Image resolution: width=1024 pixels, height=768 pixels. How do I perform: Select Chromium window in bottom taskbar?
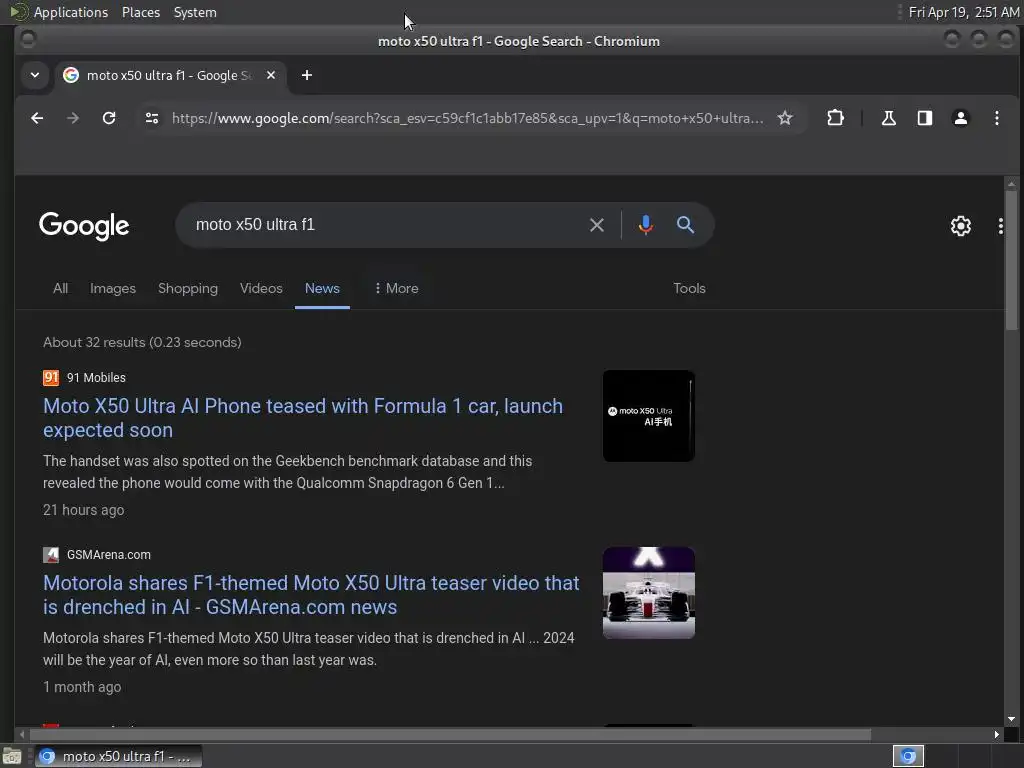pyautogui.click(x=118, y=756)
